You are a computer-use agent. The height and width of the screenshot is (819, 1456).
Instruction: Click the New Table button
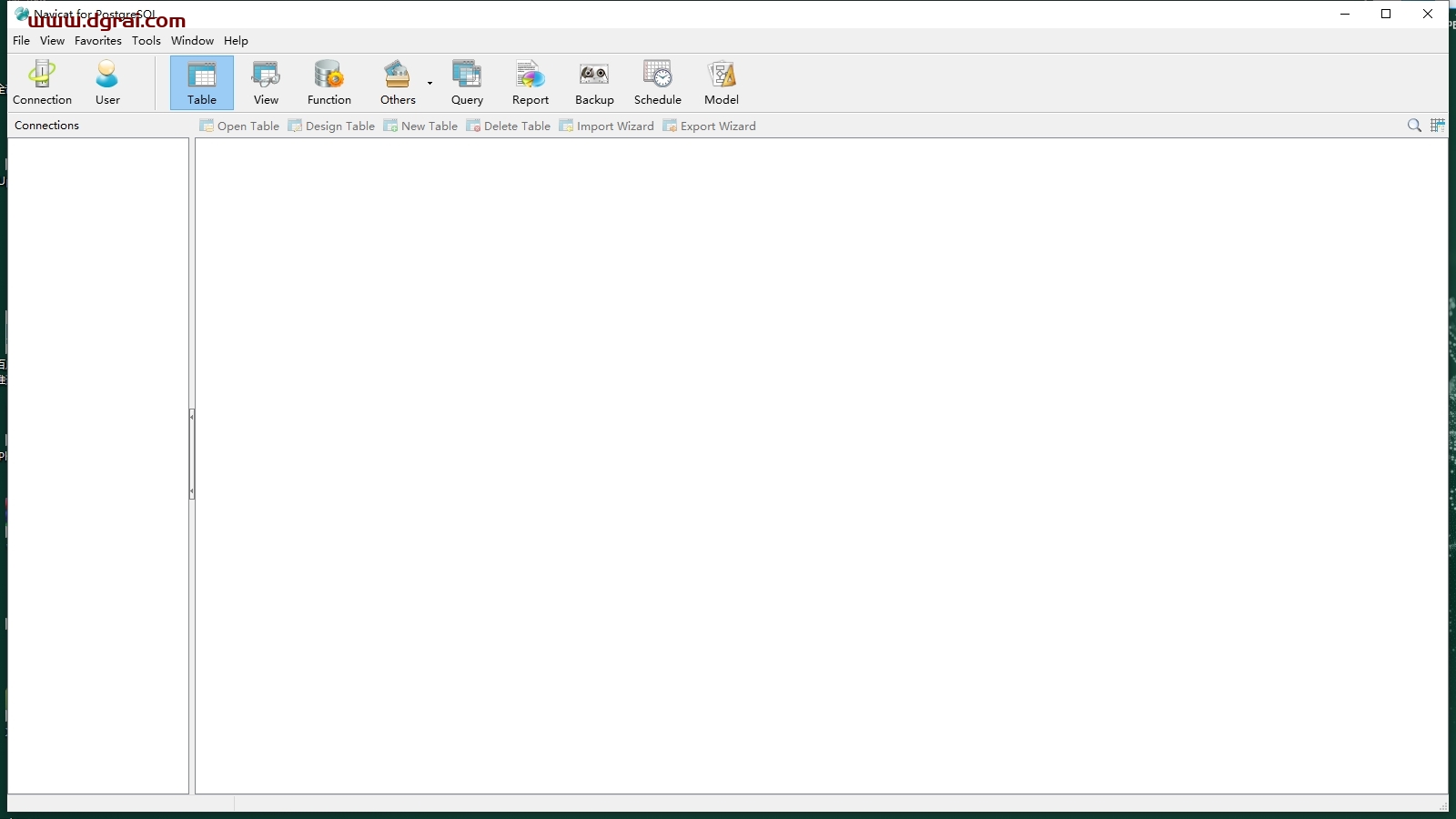point(420,126)
